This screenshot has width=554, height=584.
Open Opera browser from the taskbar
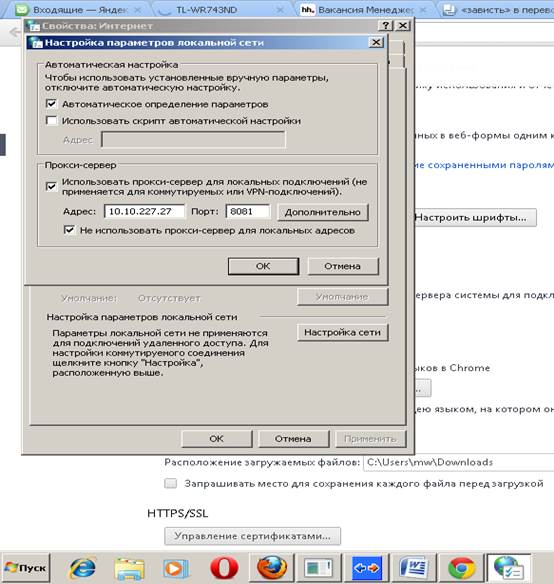point(224,568)
